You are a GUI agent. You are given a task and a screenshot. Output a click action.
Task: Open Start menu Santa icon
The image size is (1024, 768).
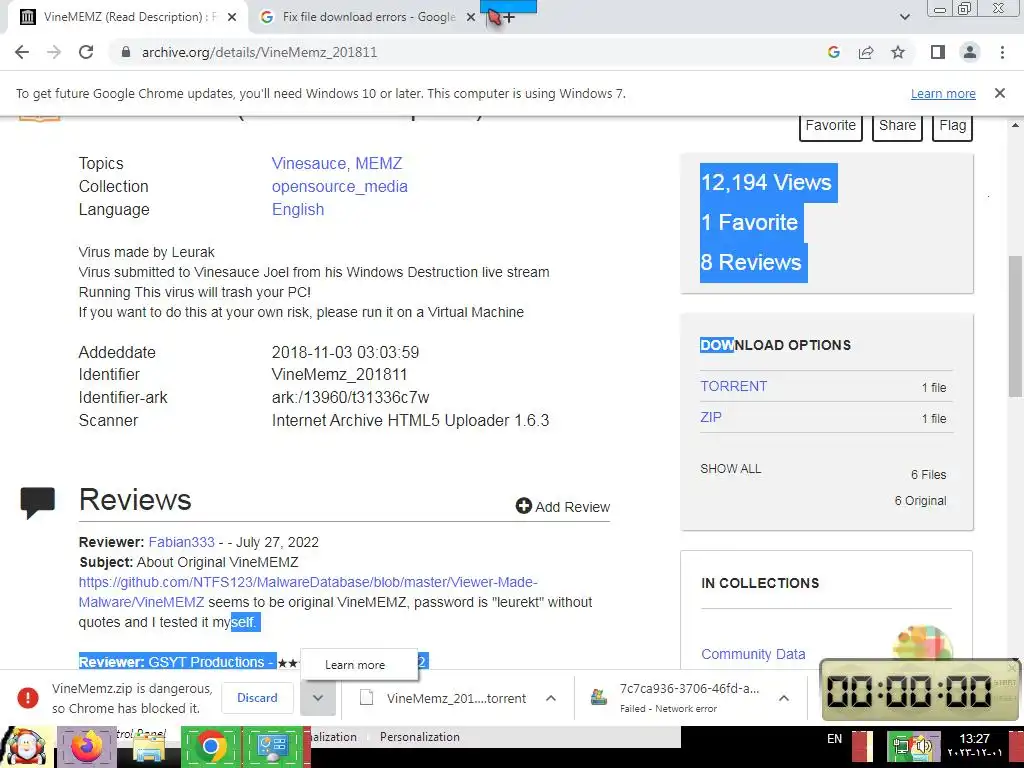click(26, 746)
